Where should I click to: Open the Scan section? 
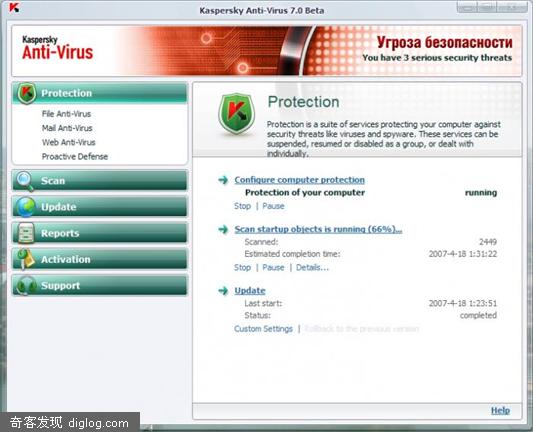(x=99, y=180)
